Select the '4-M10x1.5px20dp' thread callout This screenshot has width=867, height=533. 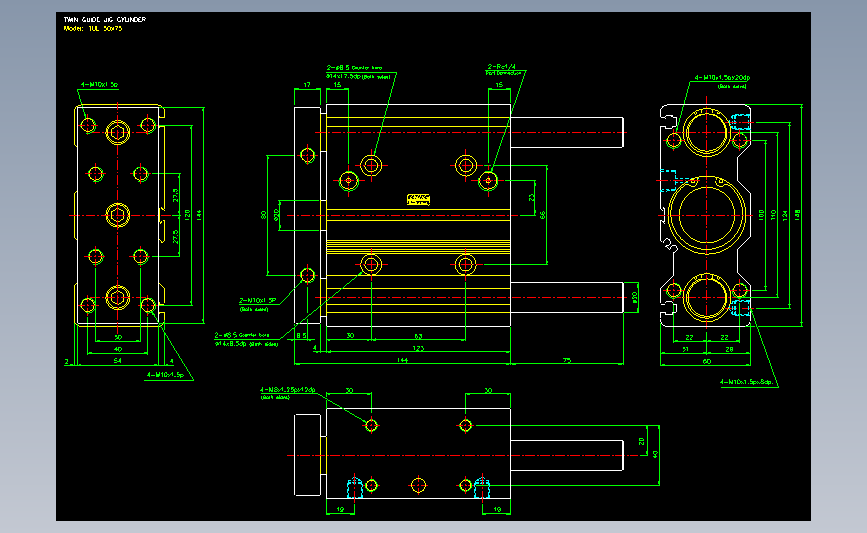coord(722,78)
